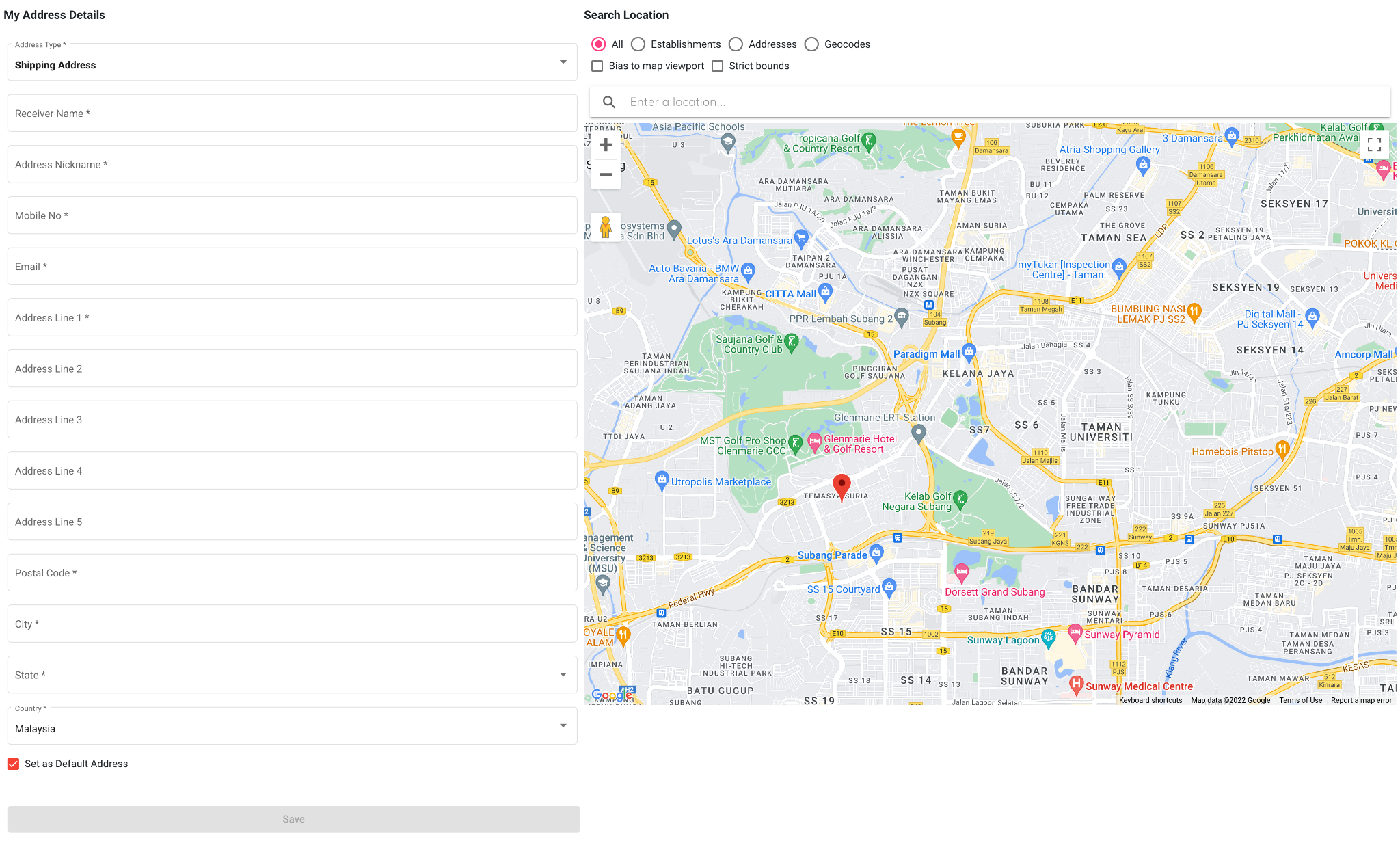Click the map zoom in plus button
Viewport: 1400px width, 841px height.
click(x=606, y=145)
